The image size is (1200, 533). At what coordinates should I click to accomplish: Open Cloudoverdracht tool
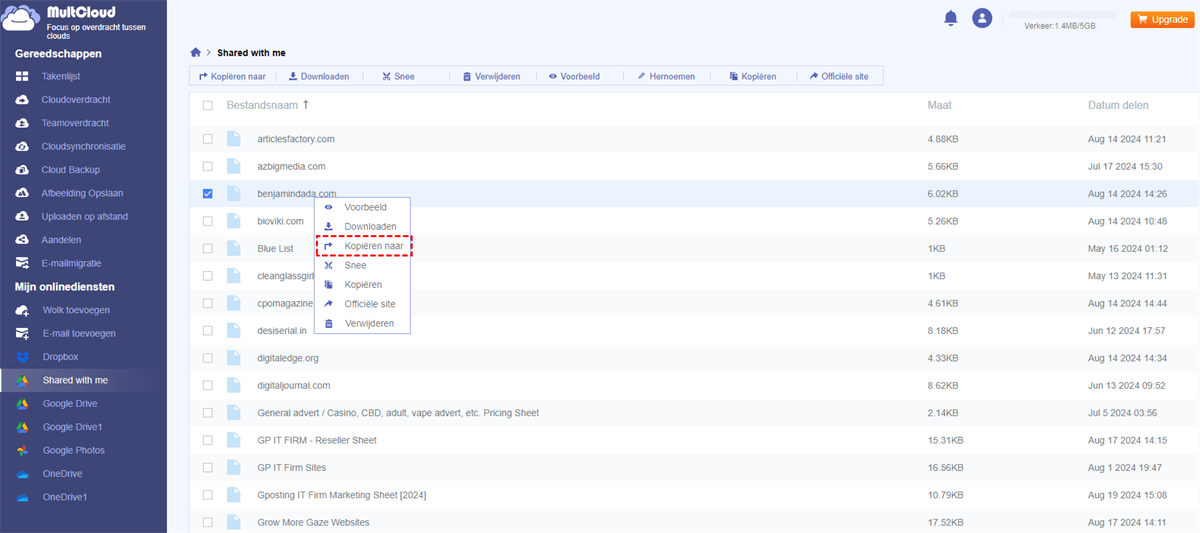[75, 100]
